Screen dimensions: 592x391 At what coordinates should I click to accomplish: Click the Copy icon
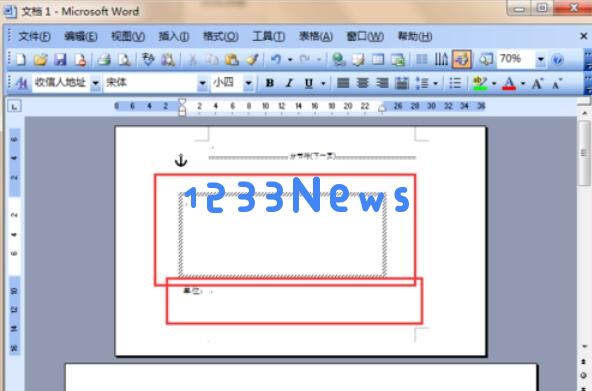coord(212,60)
